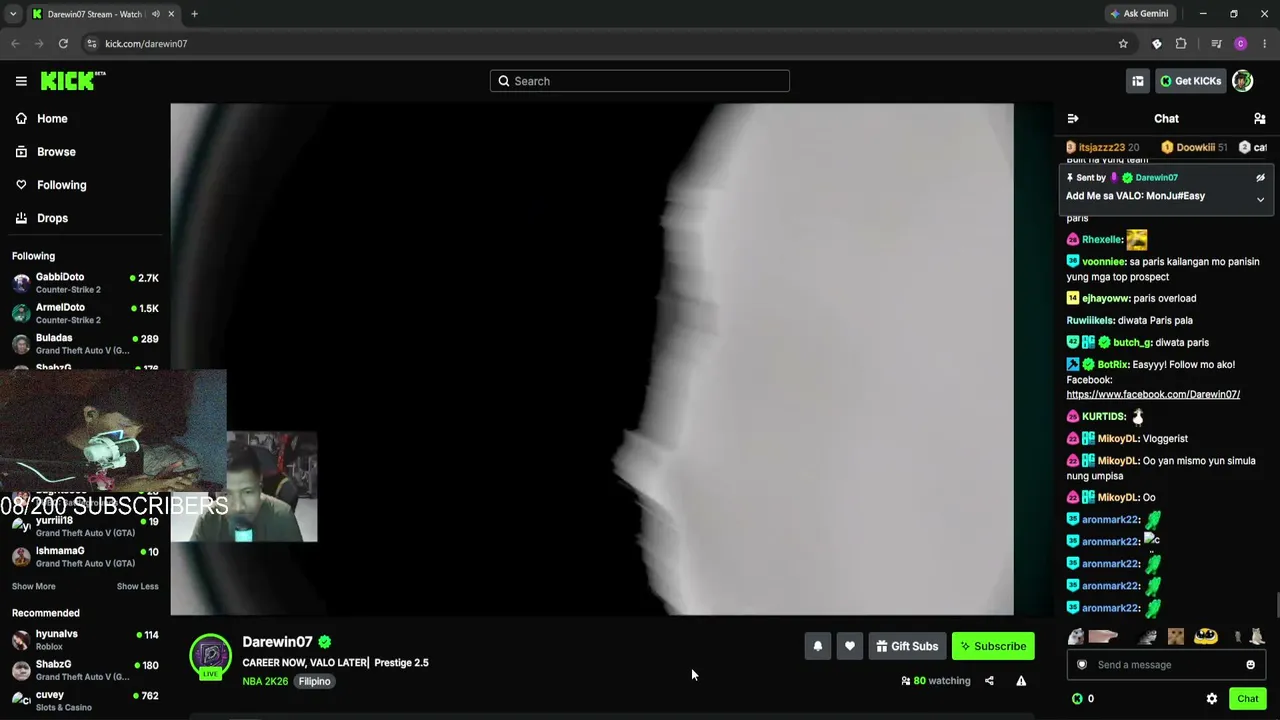This screenshot has width=1280, height=720.
Task: Click voonniee username in chat
Action: click(1104, 262)
